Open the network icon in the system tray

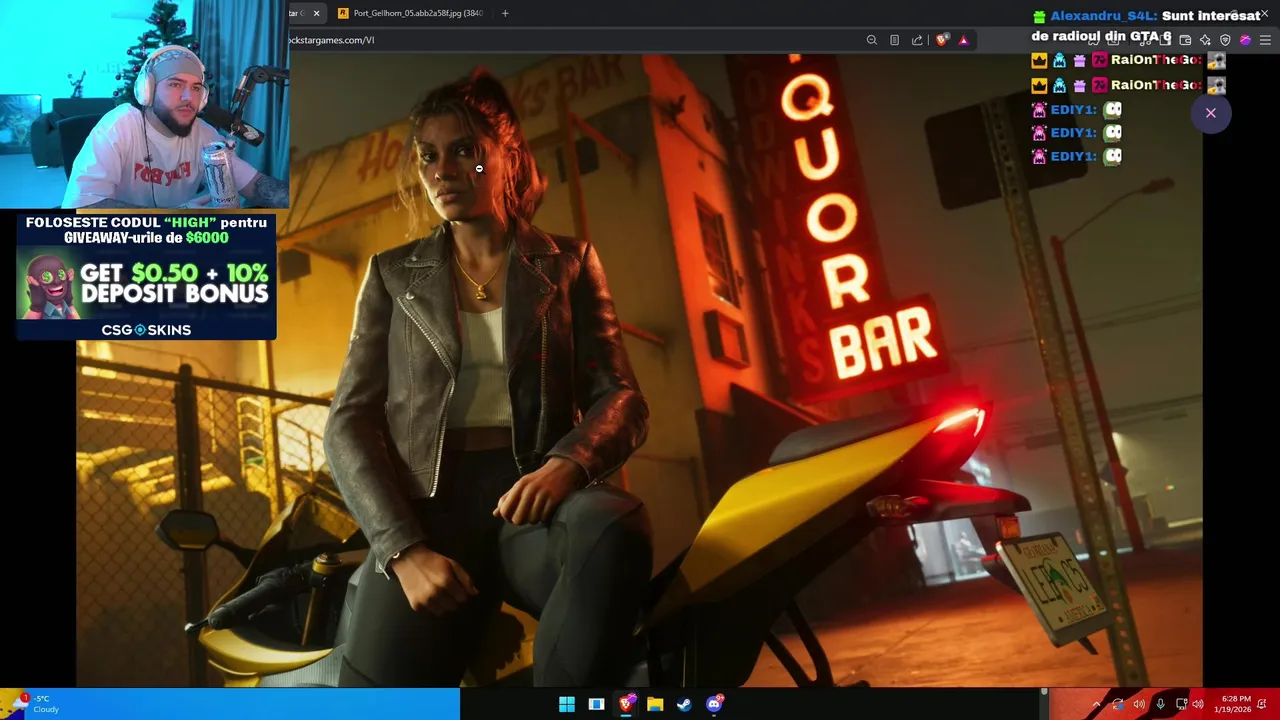[x=1182, y=704]
